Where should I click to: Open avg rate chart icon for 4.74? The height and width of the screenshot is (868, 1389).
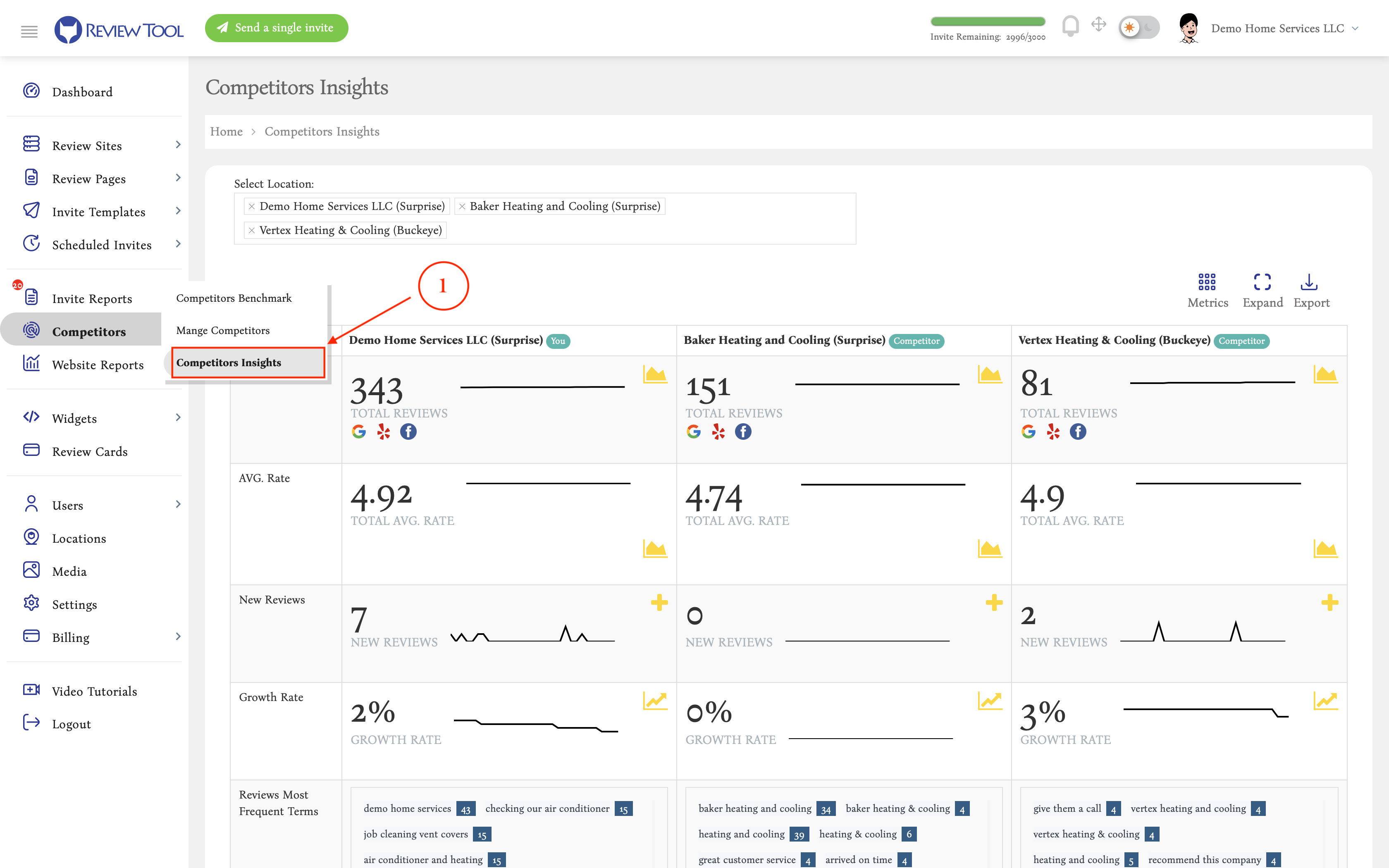tap(990, 549)
